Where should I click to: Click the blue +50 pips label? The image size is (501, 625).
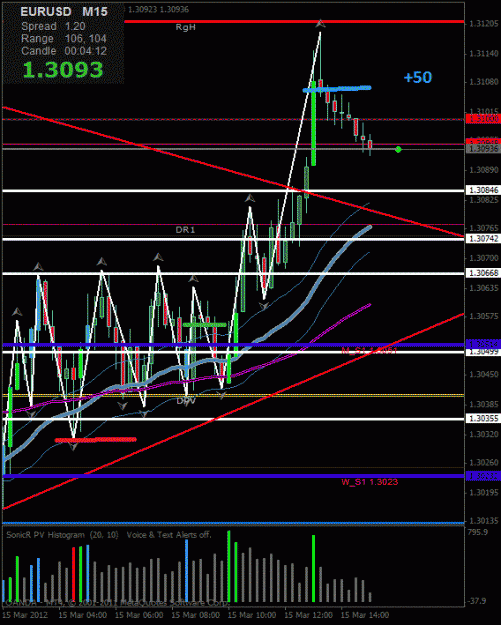(x=418, y=77)
